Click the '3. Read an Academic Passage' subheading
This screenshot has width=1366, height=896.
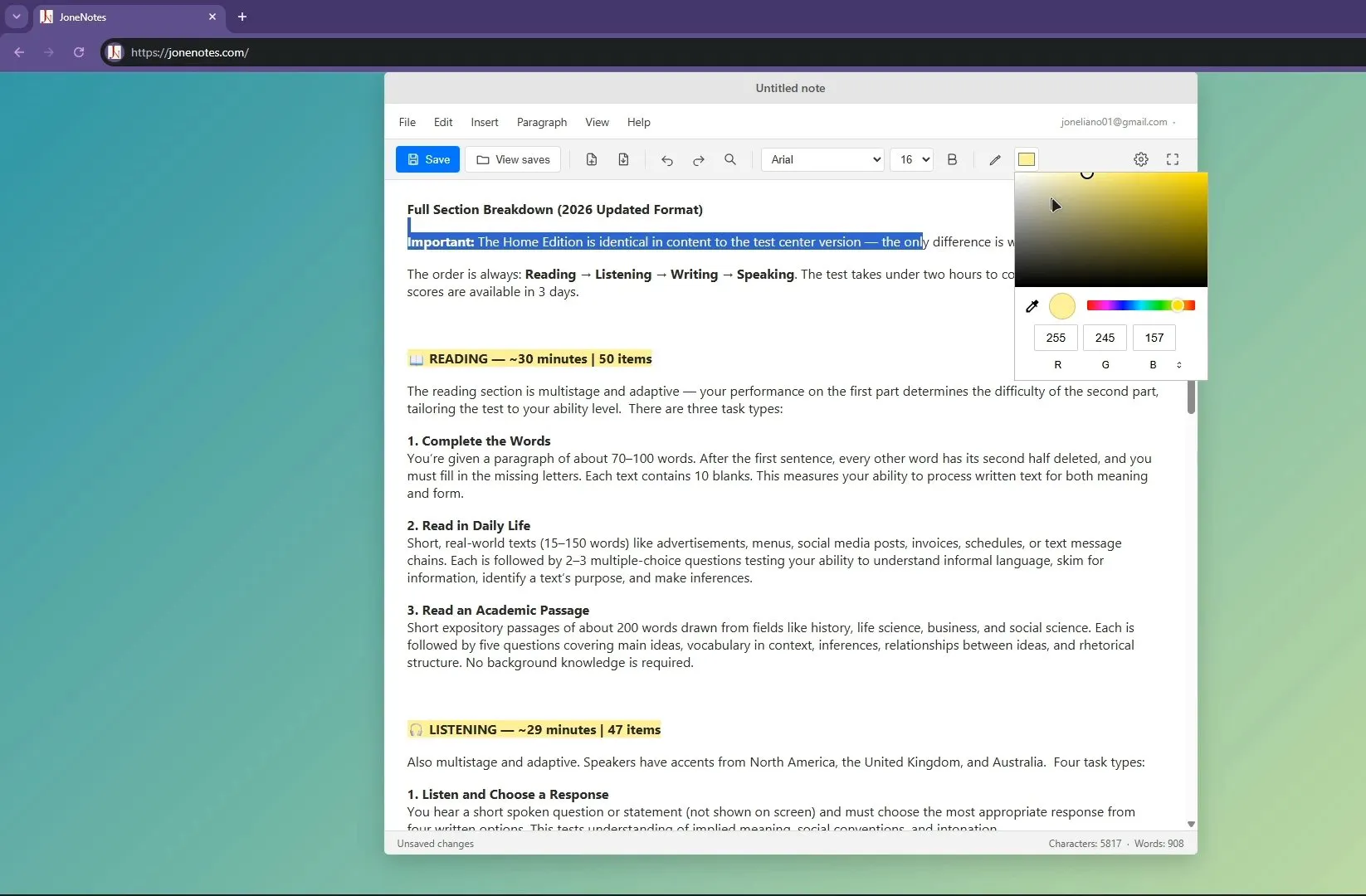[498, 610]
